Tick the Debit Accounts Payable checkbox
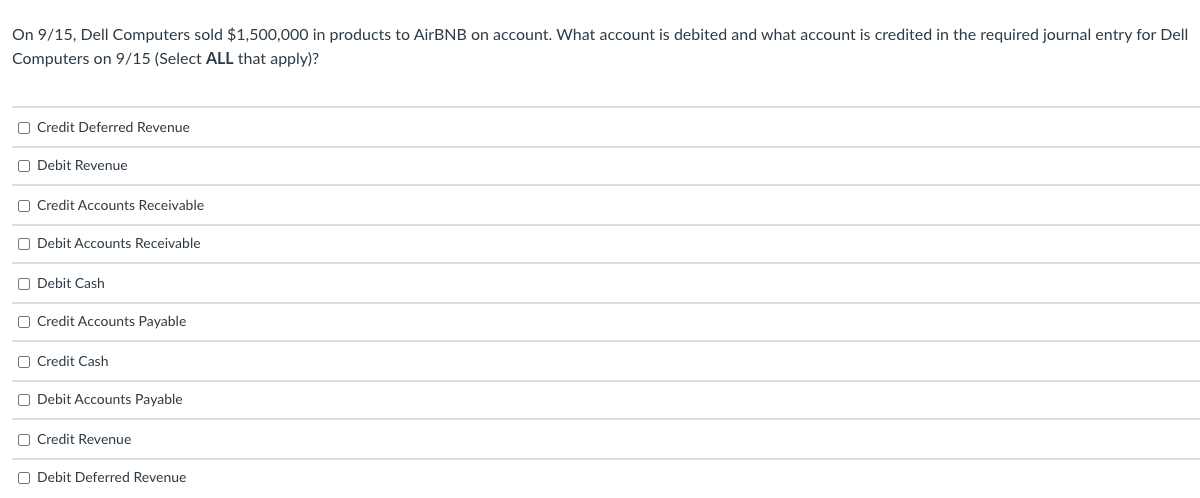Viewport: 1200px width, 498px height. (x=23, y=400)
